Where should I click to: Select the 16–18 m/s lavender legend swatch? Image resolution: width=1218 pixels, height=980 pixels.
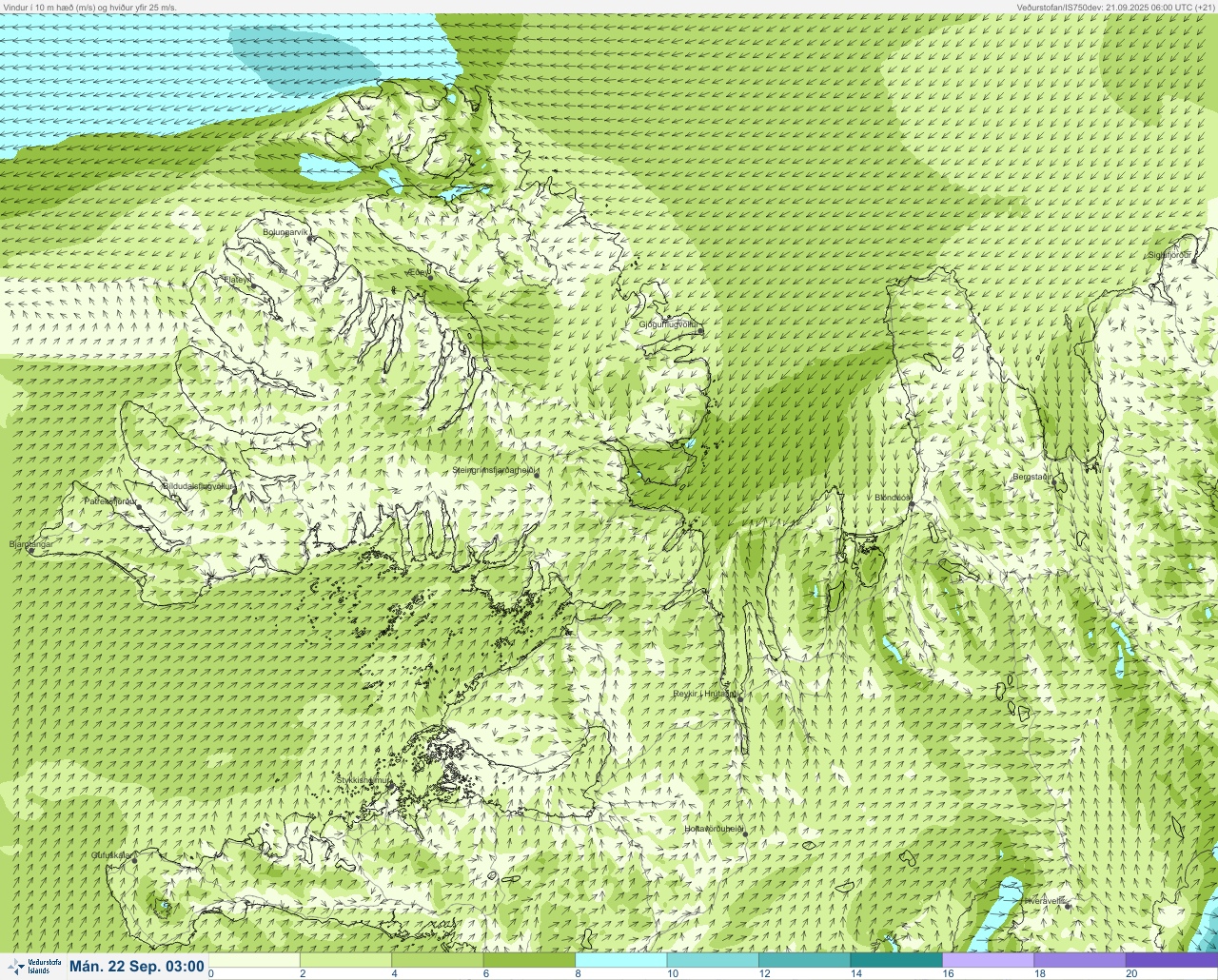coord(988,959)
